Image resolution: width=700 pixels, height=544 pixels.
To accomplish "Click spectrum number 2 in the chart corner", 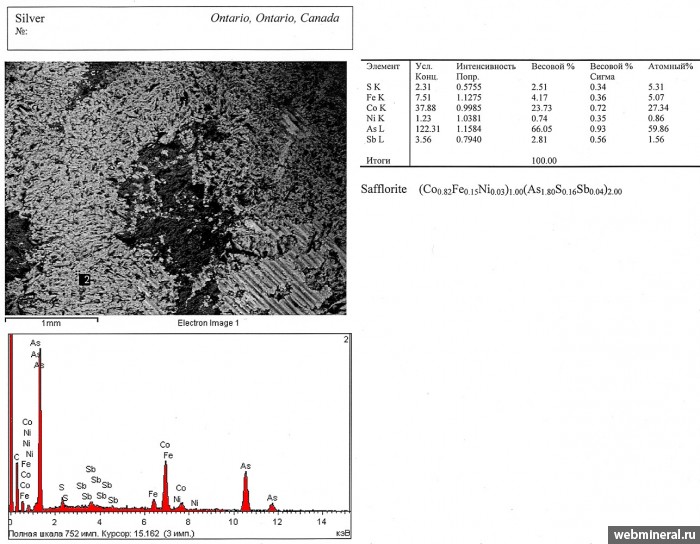I will pyautogui.click(x=346, y=340).
